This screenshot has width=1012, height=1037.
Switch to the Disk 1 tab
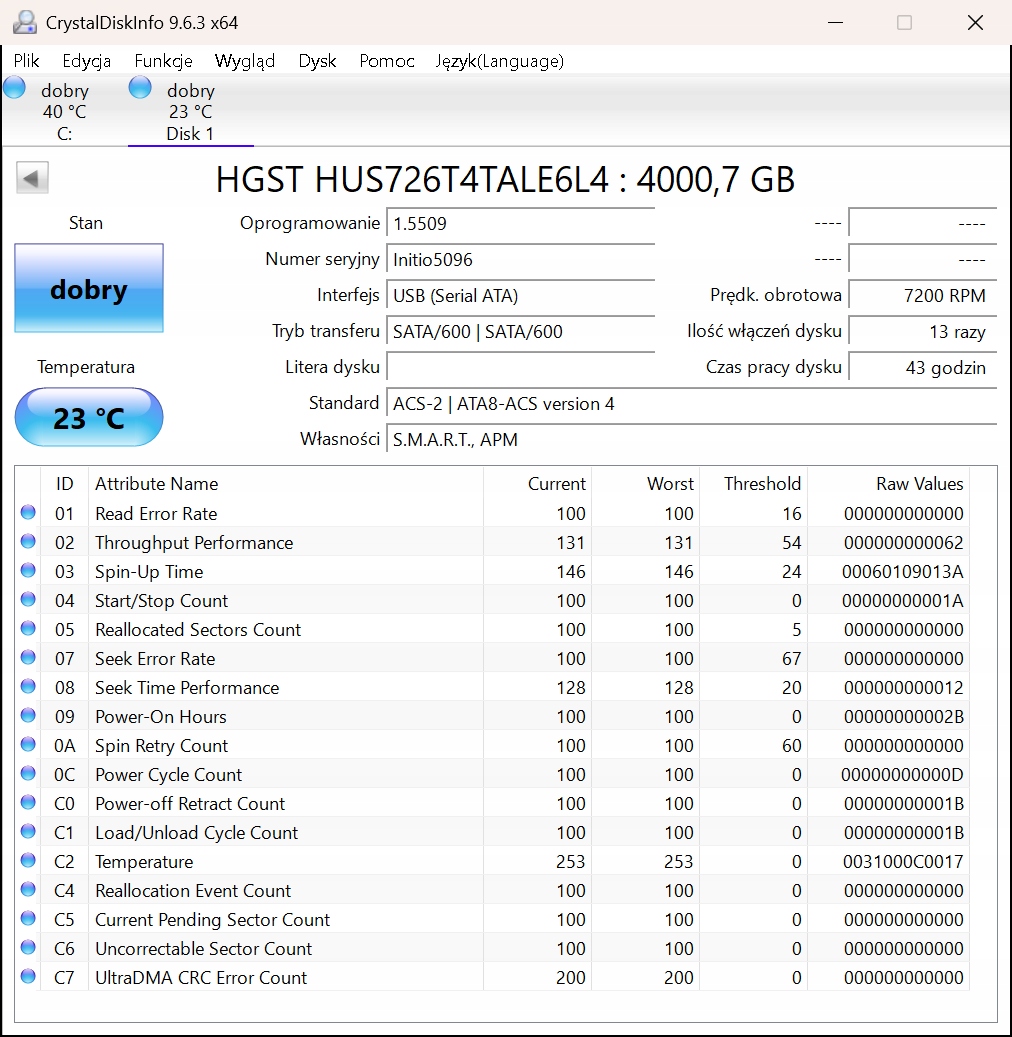[190, 112]
